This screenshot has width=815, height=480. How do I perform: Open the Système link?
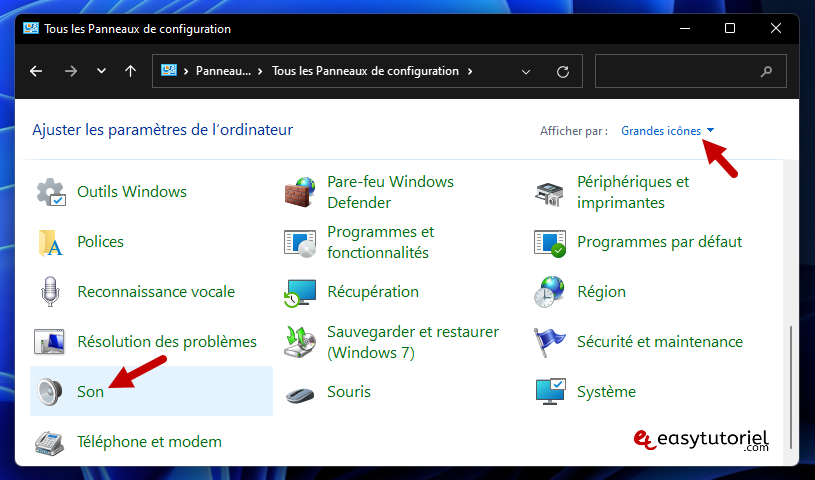[x=607, y=392]
